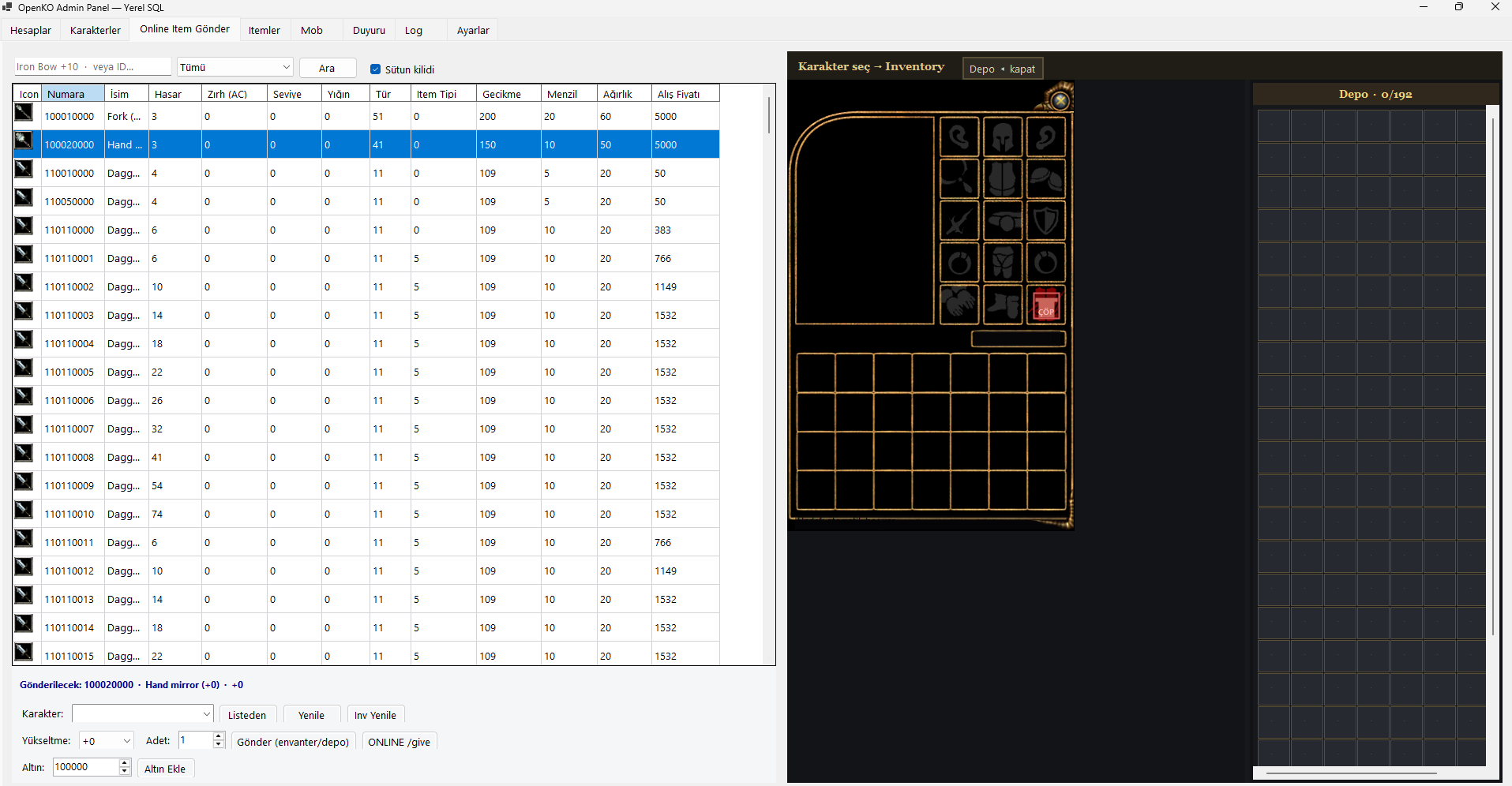Click the ONLINE /give button
The image size is (1512, 786).
pos(399,742)
